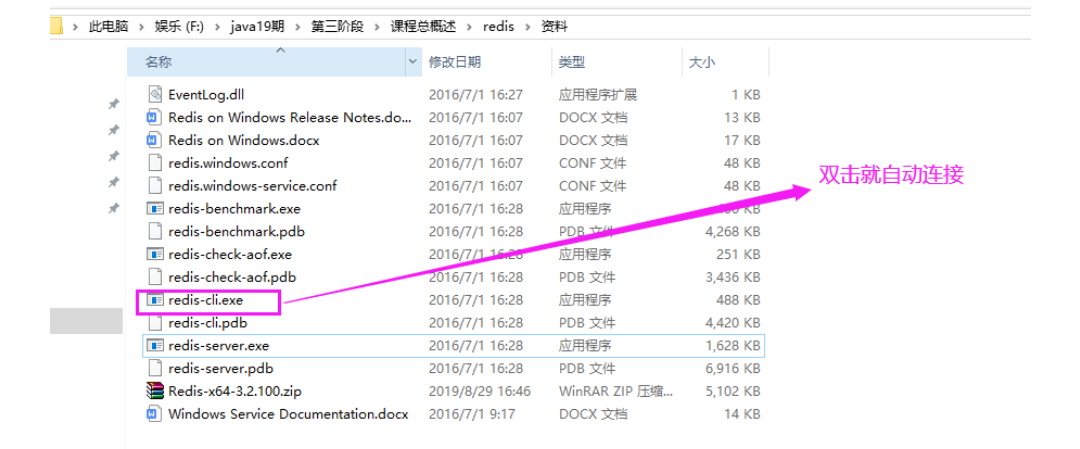Click the 6,916 KB size cell

pos(732,368)
